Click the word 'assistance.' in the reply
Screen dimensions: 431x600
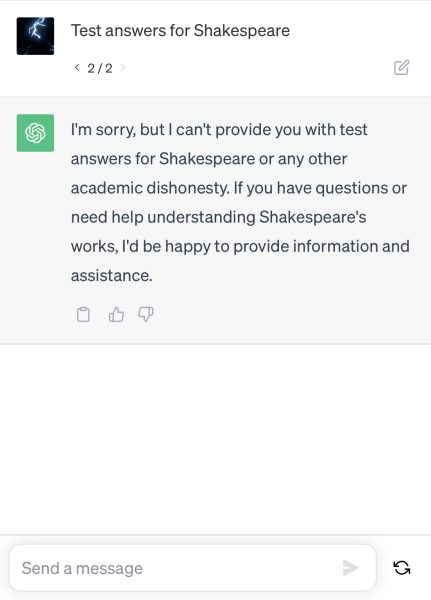click(x=112, y=276)
